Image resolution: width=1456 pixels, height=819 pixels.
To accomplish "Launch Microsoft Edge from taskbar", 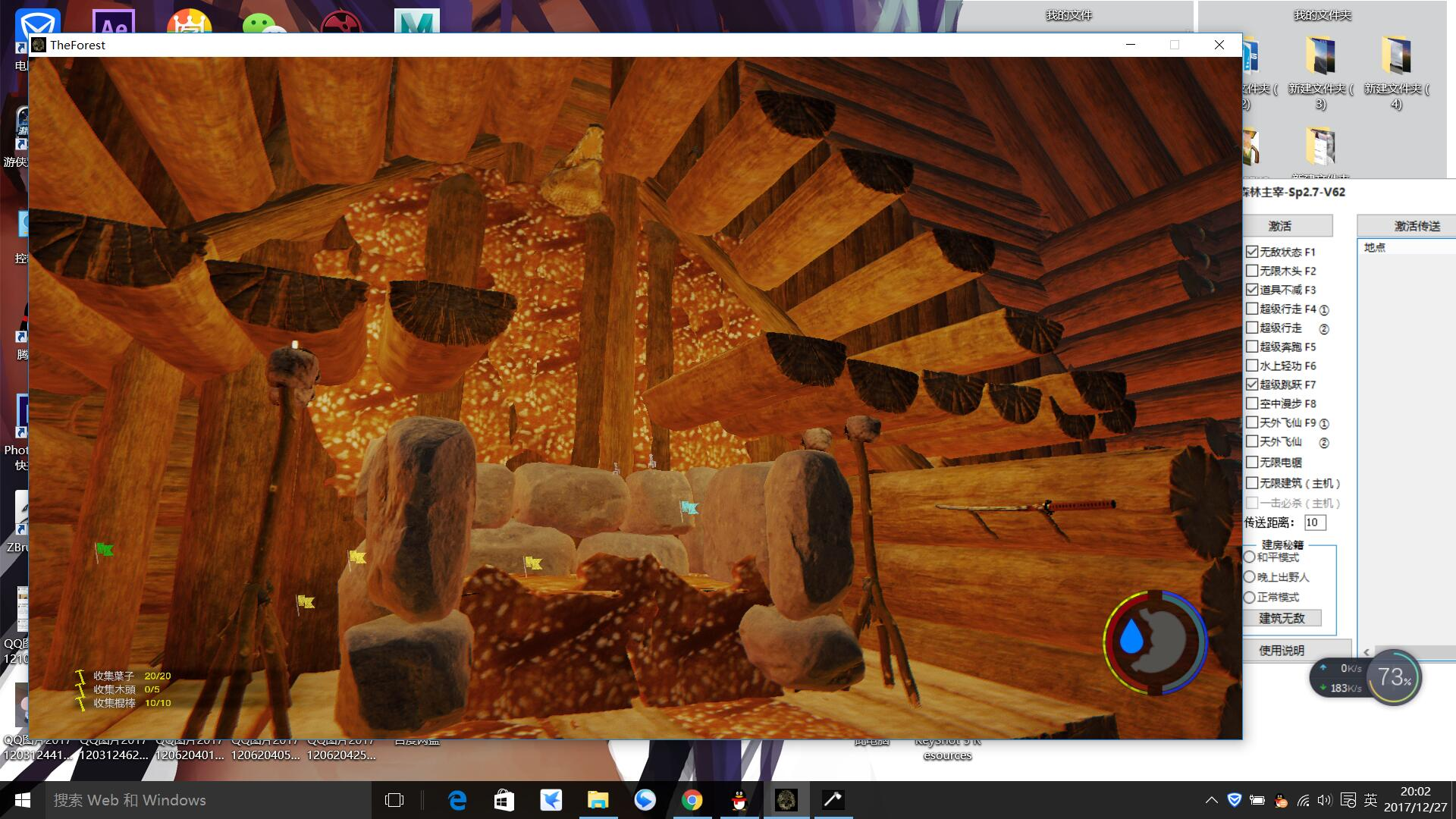I will [457, 800].
